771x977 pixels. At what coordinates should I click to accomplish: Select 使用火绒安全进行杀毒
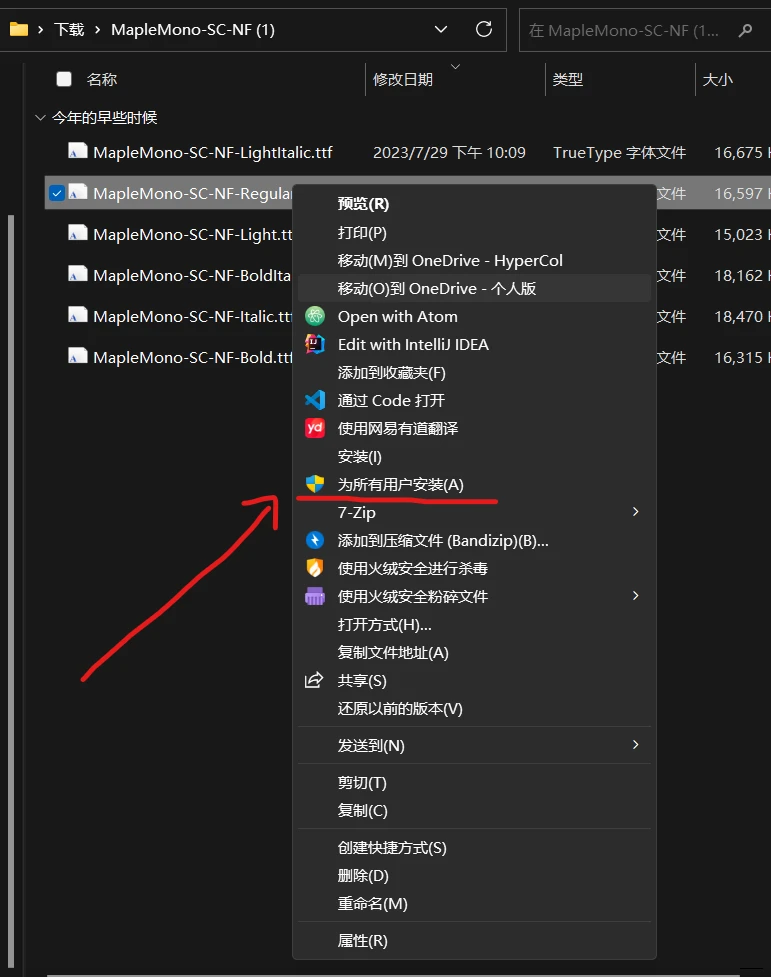pyautogui.click(x=474, y=568)
